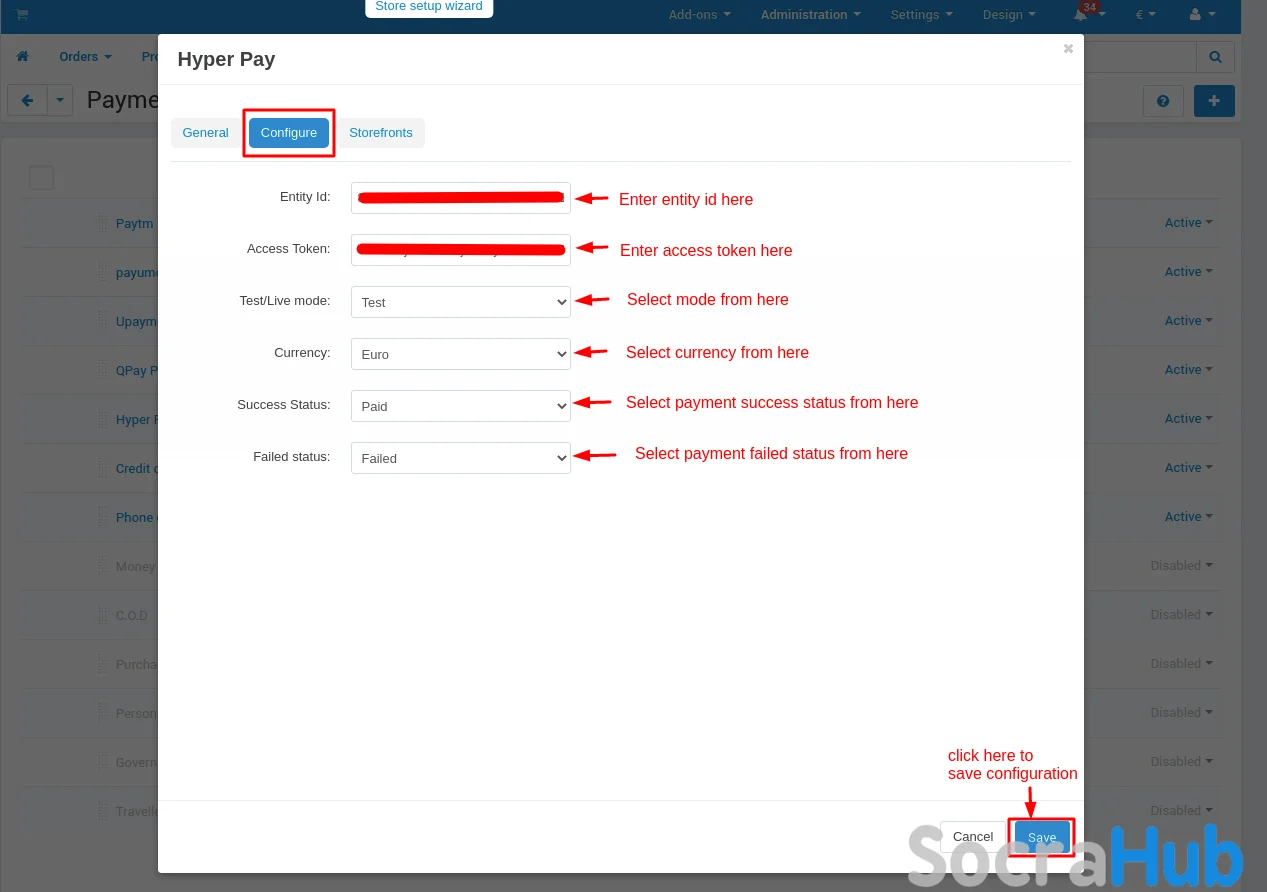Screen dimensions: 1267x892
Task: Click the shopping cart icon
Action: 21,15
